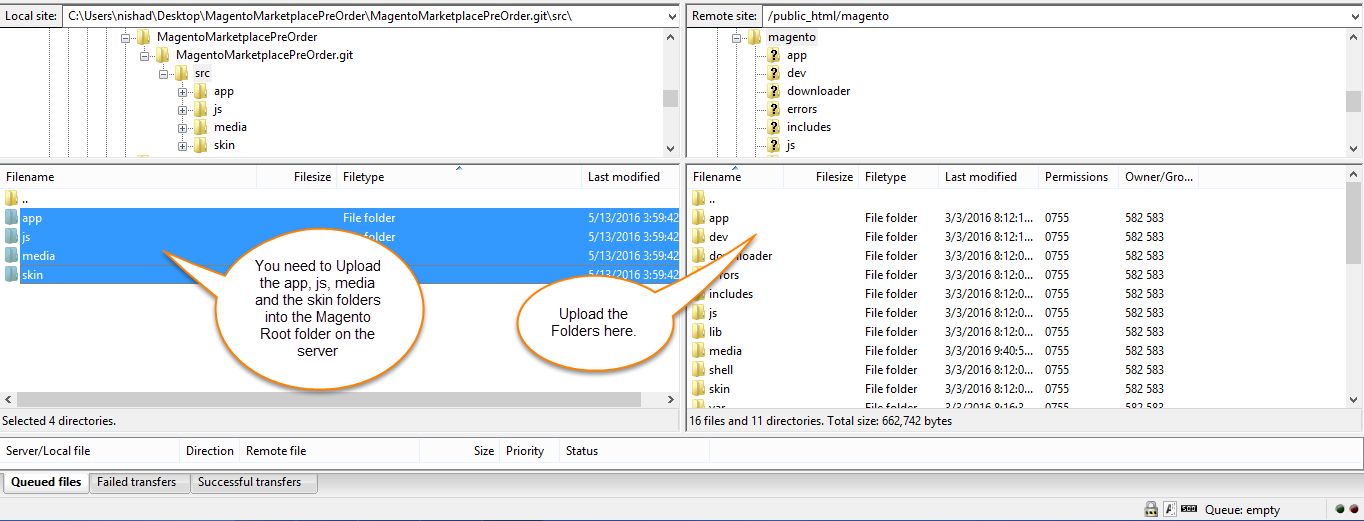
Task: Open the Local site path dropdown
Action: click(x=670, y=16)
